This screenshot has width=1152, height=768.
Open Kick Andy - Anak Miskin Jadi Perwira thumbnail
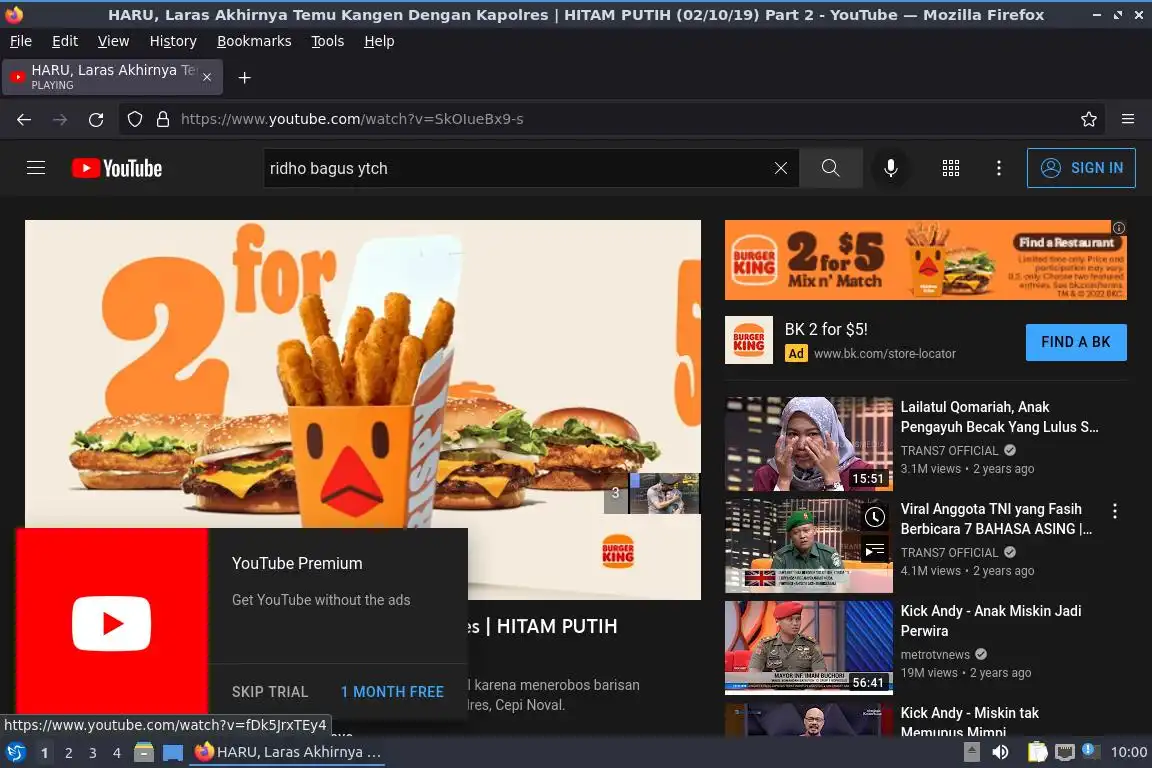808,647
